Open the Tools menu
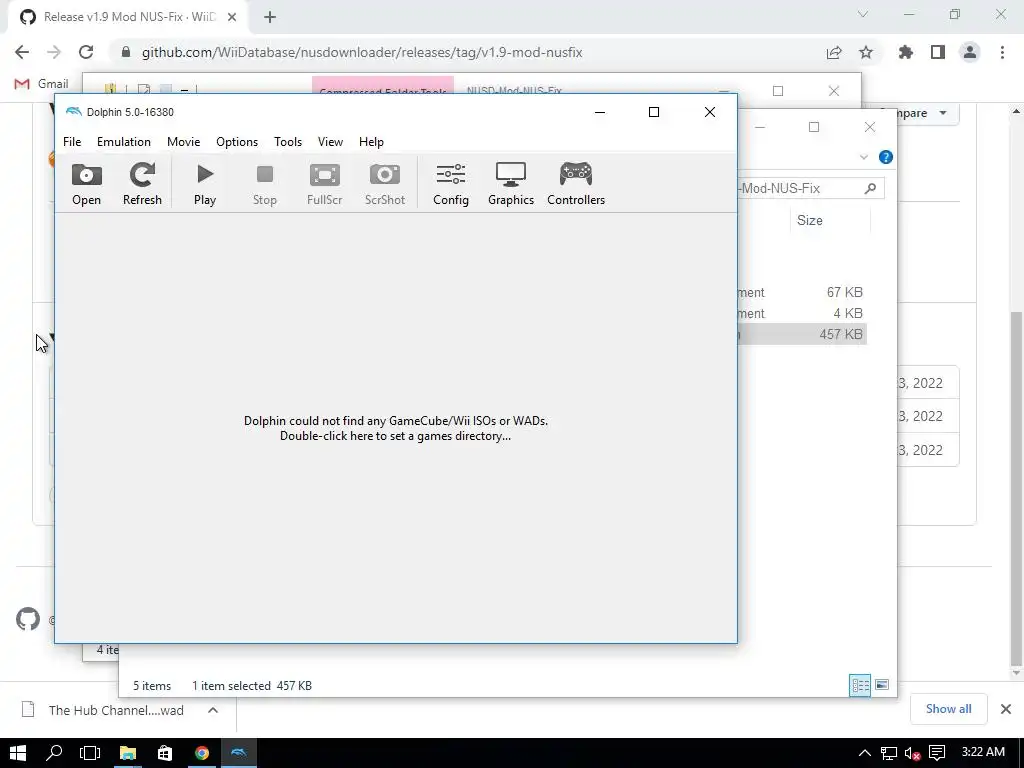This screenshot has height=768, width=1024. (288, 142)
